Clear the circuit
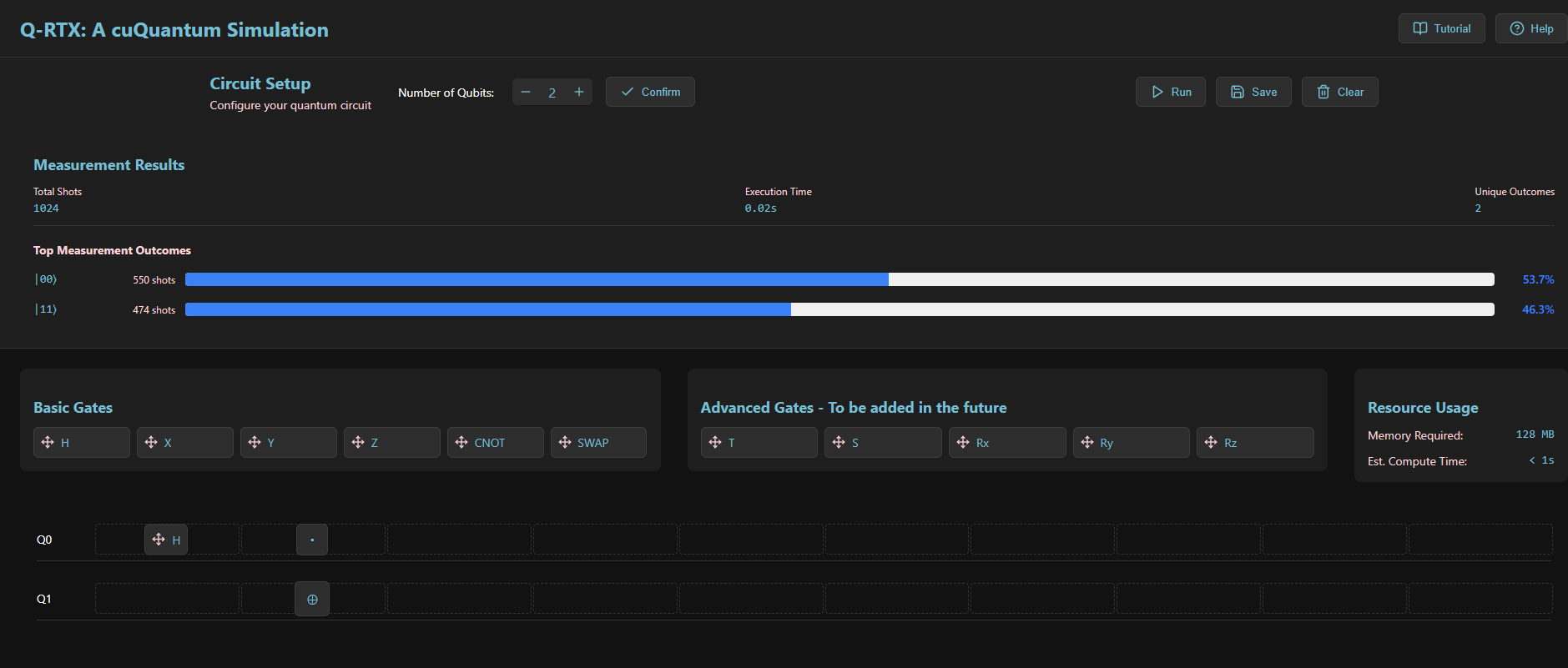The width and height of the screenshot is (1568, 668). tap(1340, 92)
